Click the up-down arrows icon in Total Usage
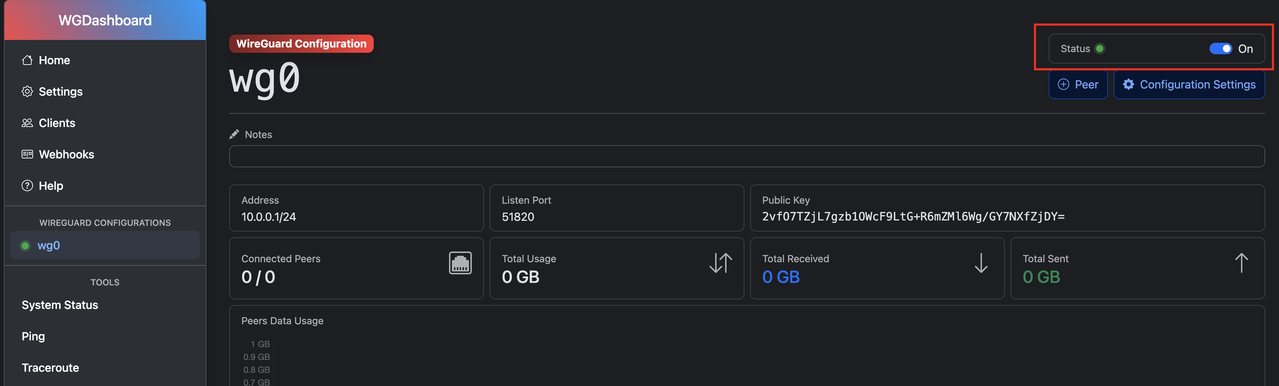Image resolution: width=1279 pixels, height=386 pixels. (721, 263)
